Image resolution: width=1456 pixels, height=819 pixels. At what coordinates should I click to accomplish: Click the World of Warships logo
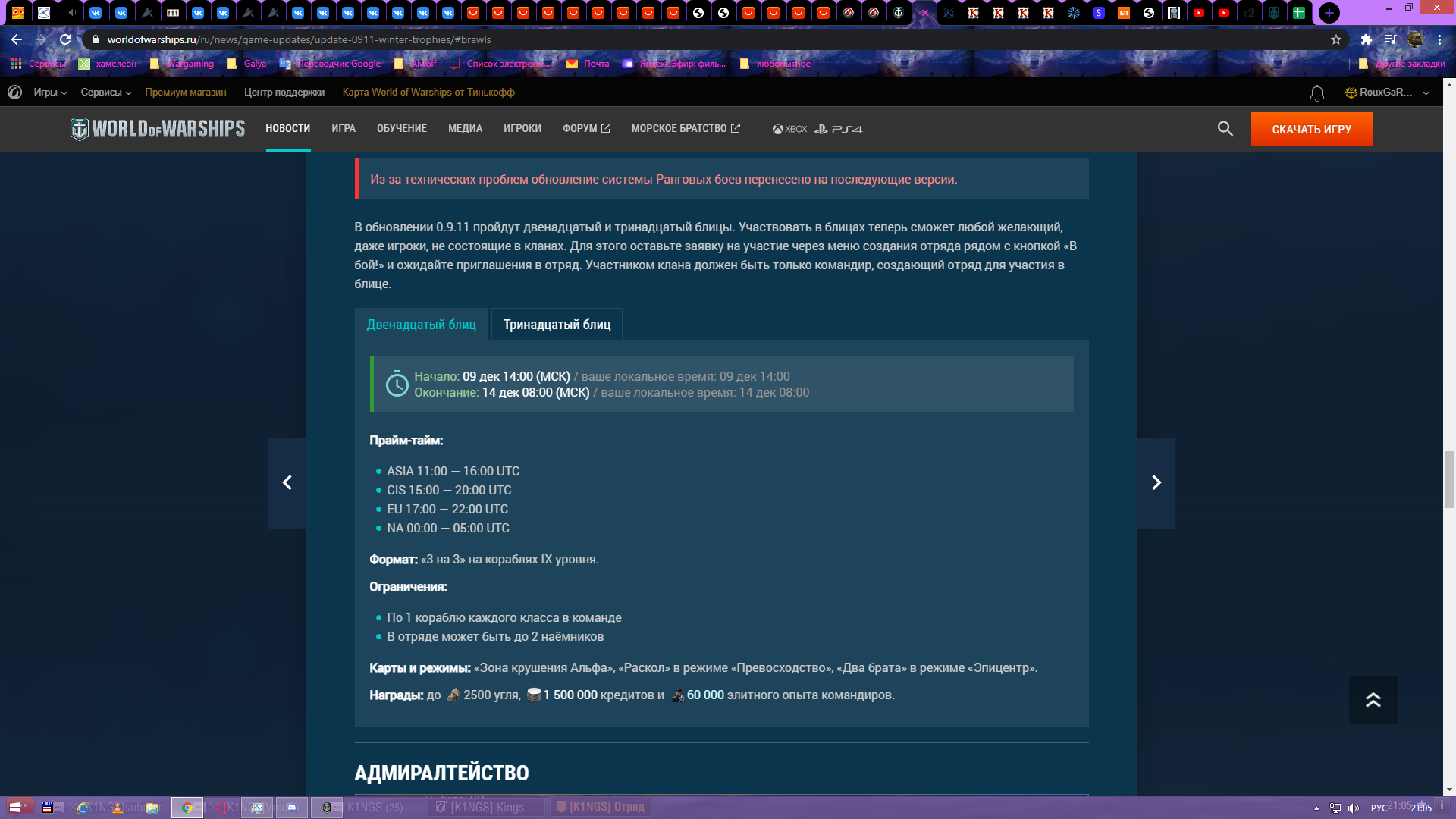158,129
